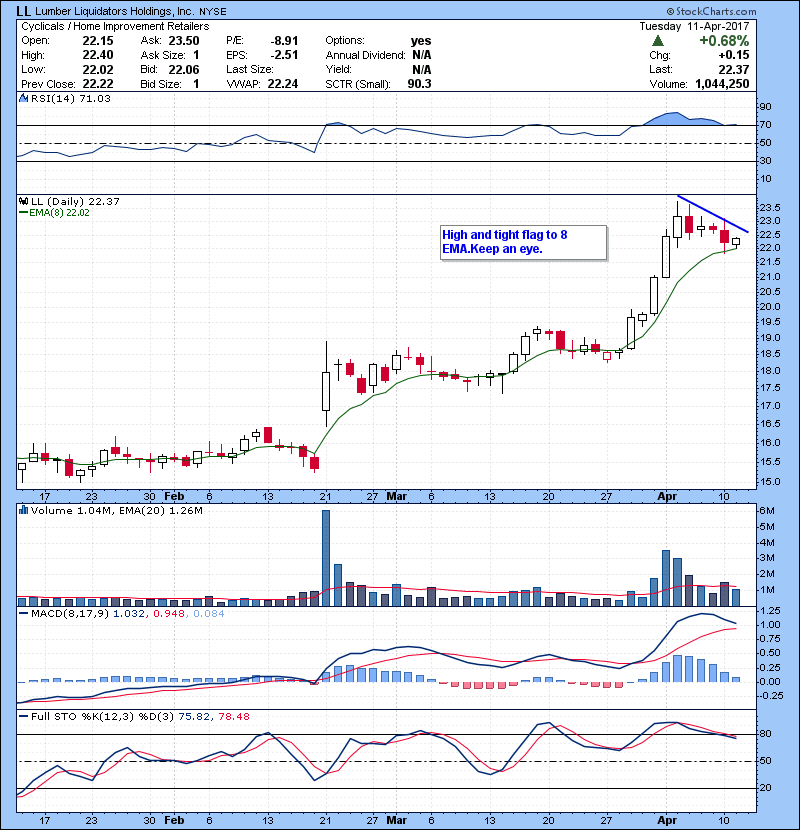Click the Volume value 1,044,250
The height and width of the screenshot is (830, 800).
pos(722,84)
